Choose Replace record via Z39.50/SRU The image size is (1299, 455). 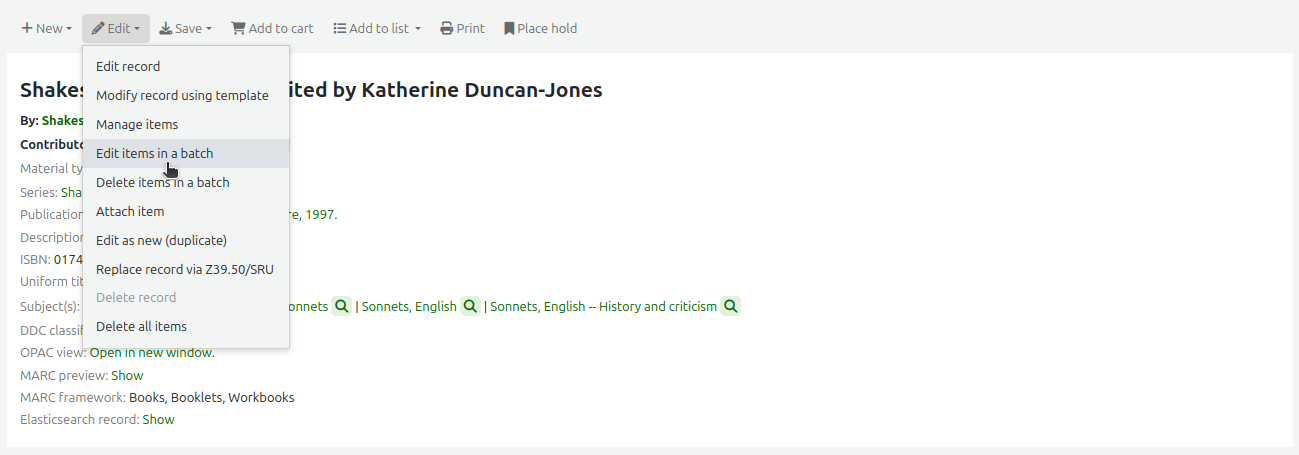pyautogui.click(x=184, y=270)
